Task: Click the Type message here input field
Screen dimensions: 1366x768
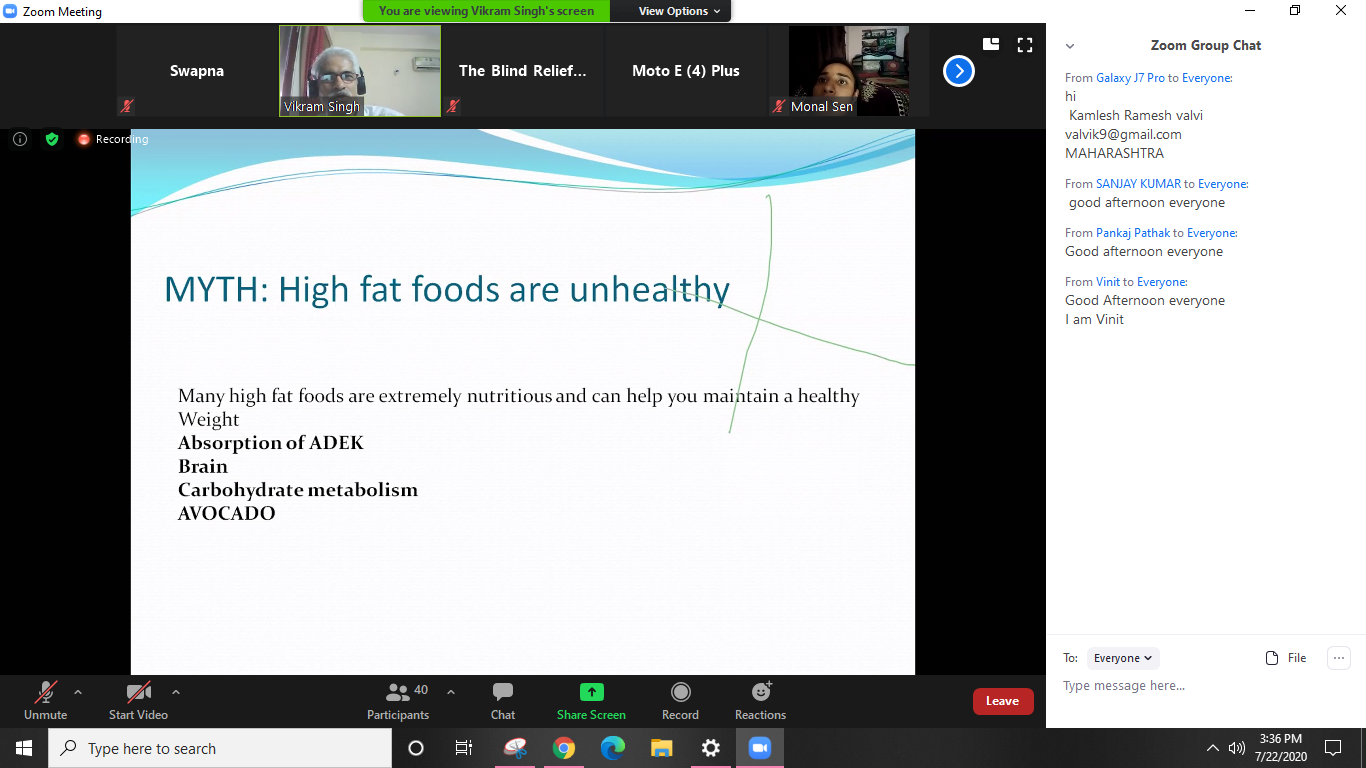Action: (1150, 685)
